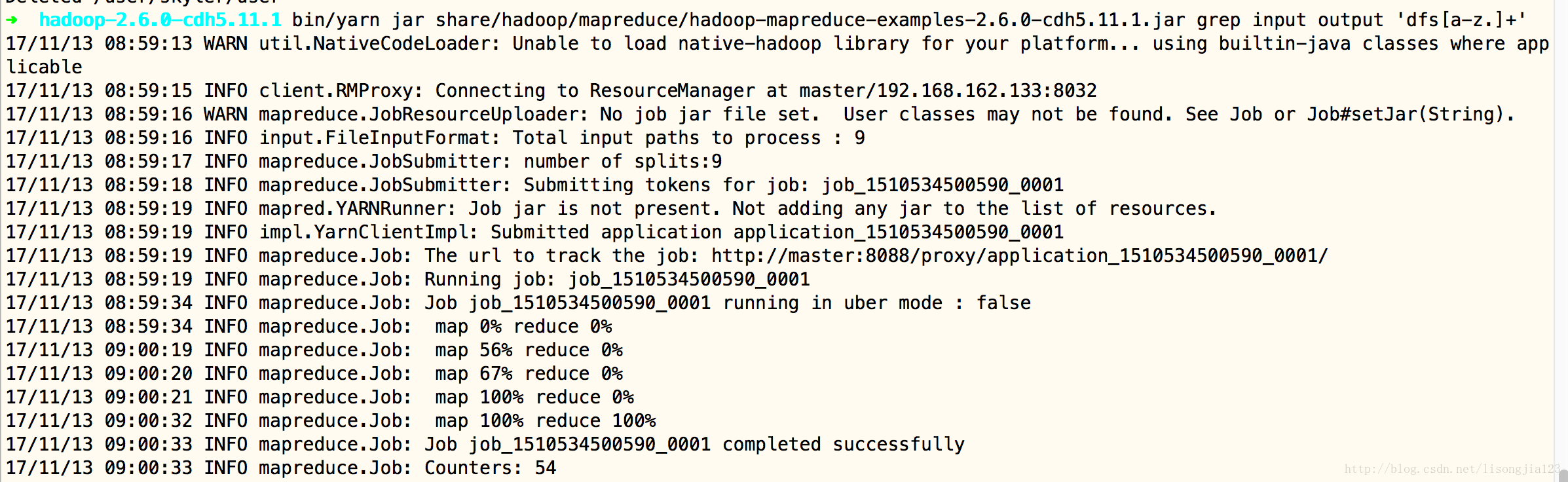This screenshot has width=1568, height=482.
Task: Click the blog.csdn.net watermark link
Action: (1452, 469)
